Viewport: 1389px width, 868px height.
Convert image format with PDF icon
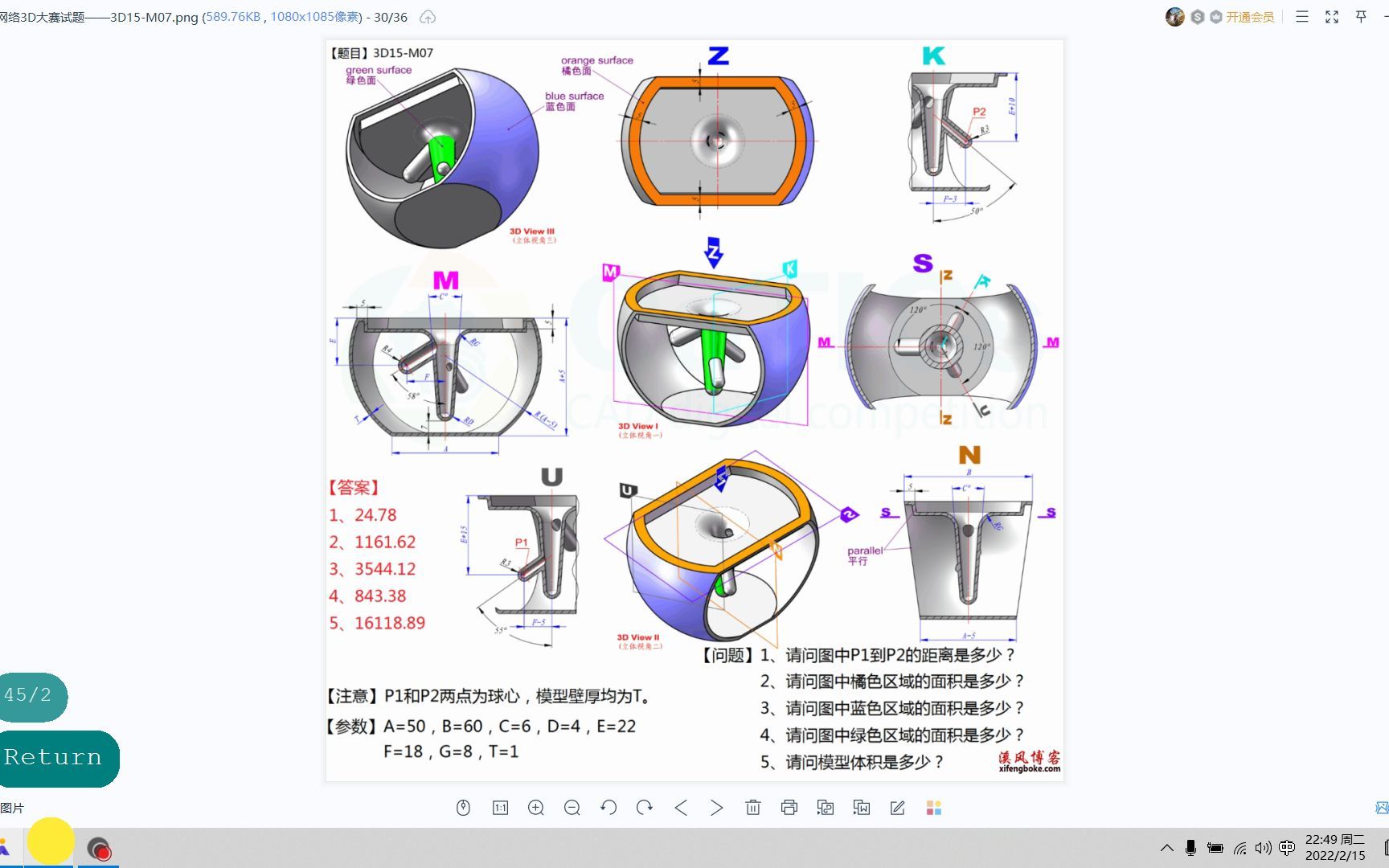point(826,808)
